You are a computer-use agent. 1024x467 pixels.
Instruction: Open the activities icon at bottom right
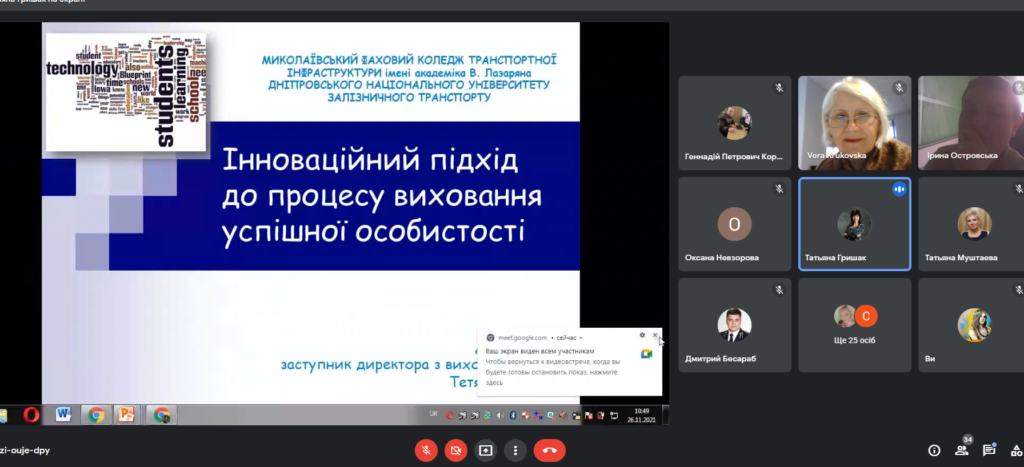tap(1016, 450)
